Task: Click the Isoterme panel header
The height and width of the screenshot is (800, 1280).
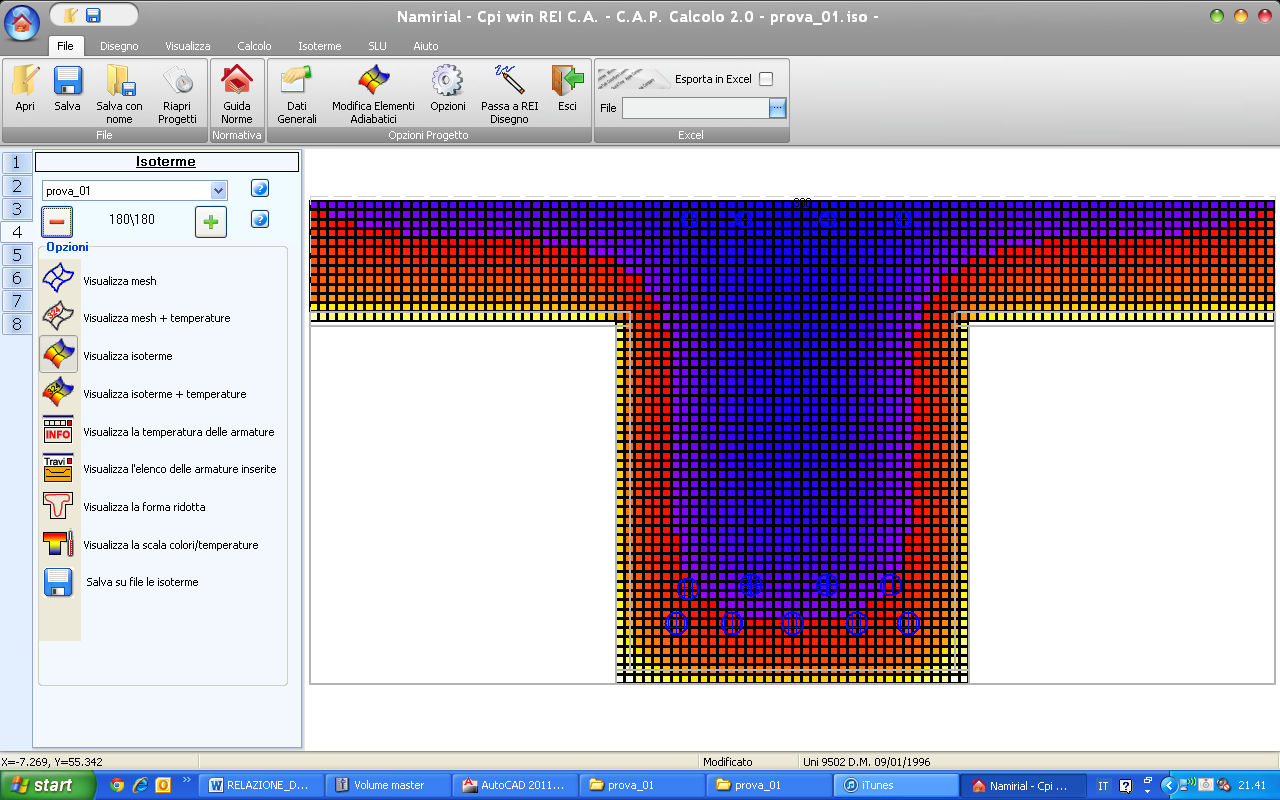Action: [x=166, y=161]
